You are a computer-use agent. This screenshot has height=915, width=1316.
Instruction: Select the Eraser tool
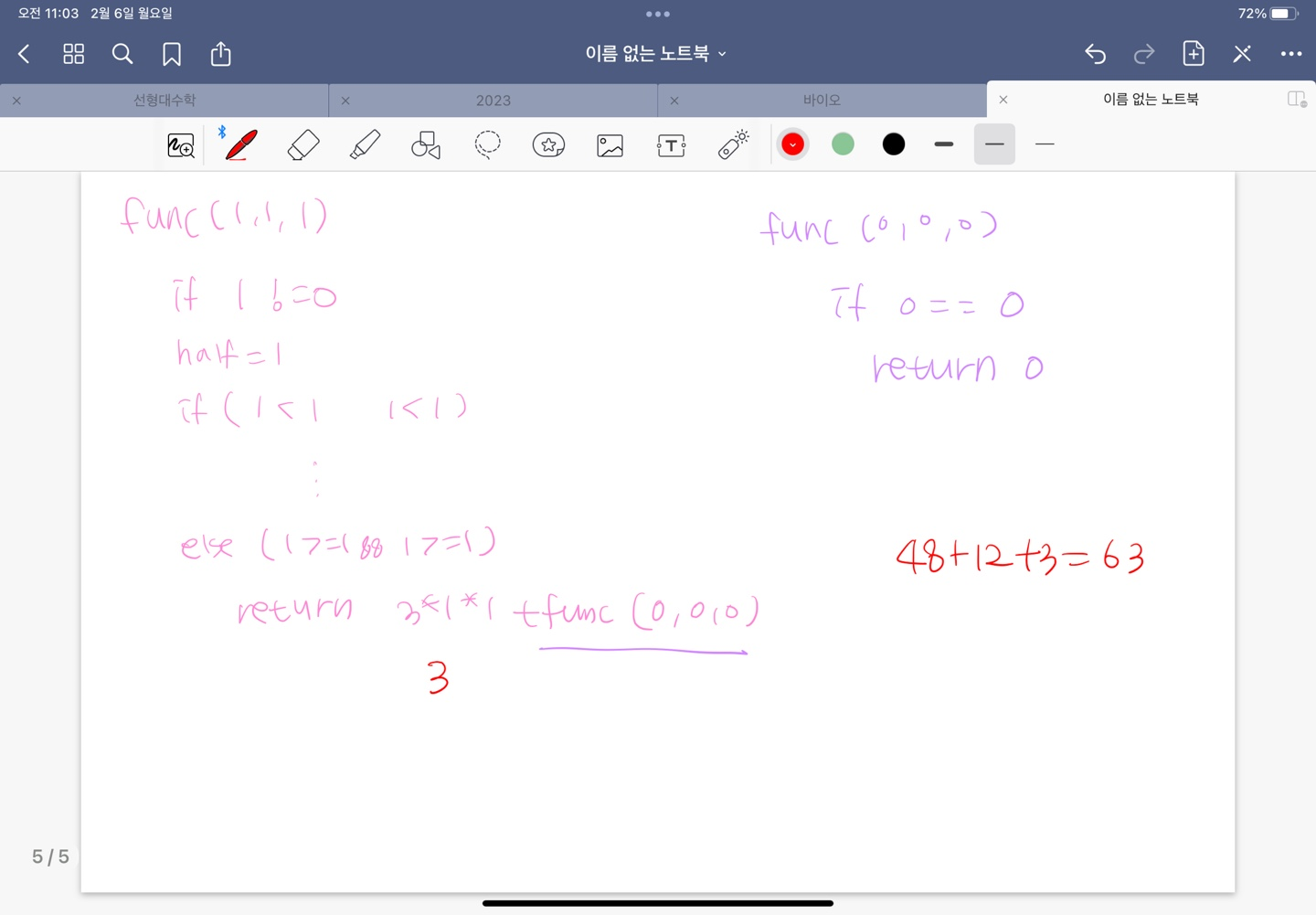click(x=303, y=144)
